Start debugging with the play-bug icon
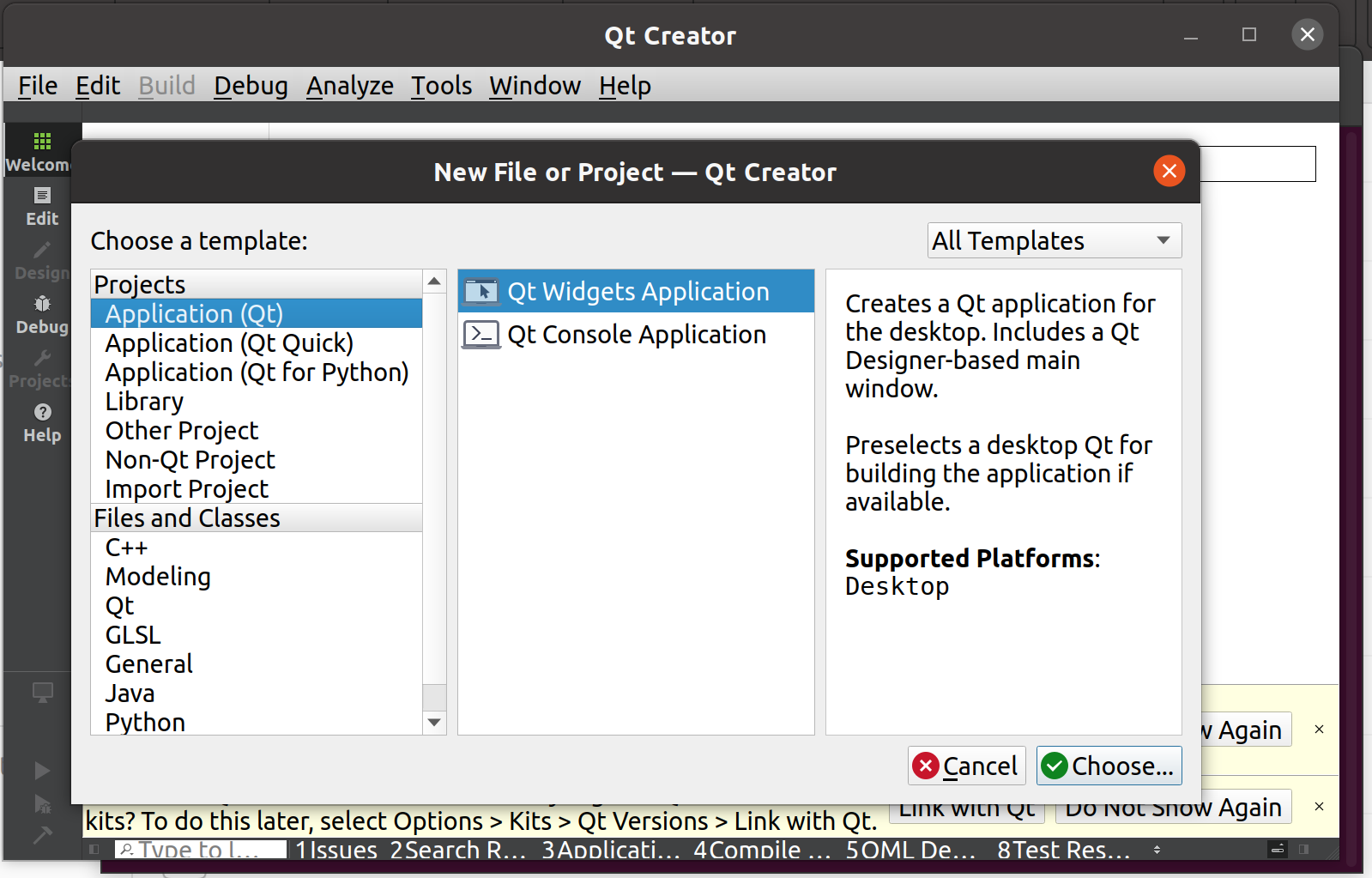The image size is (1372, 878). click(42, 803)
